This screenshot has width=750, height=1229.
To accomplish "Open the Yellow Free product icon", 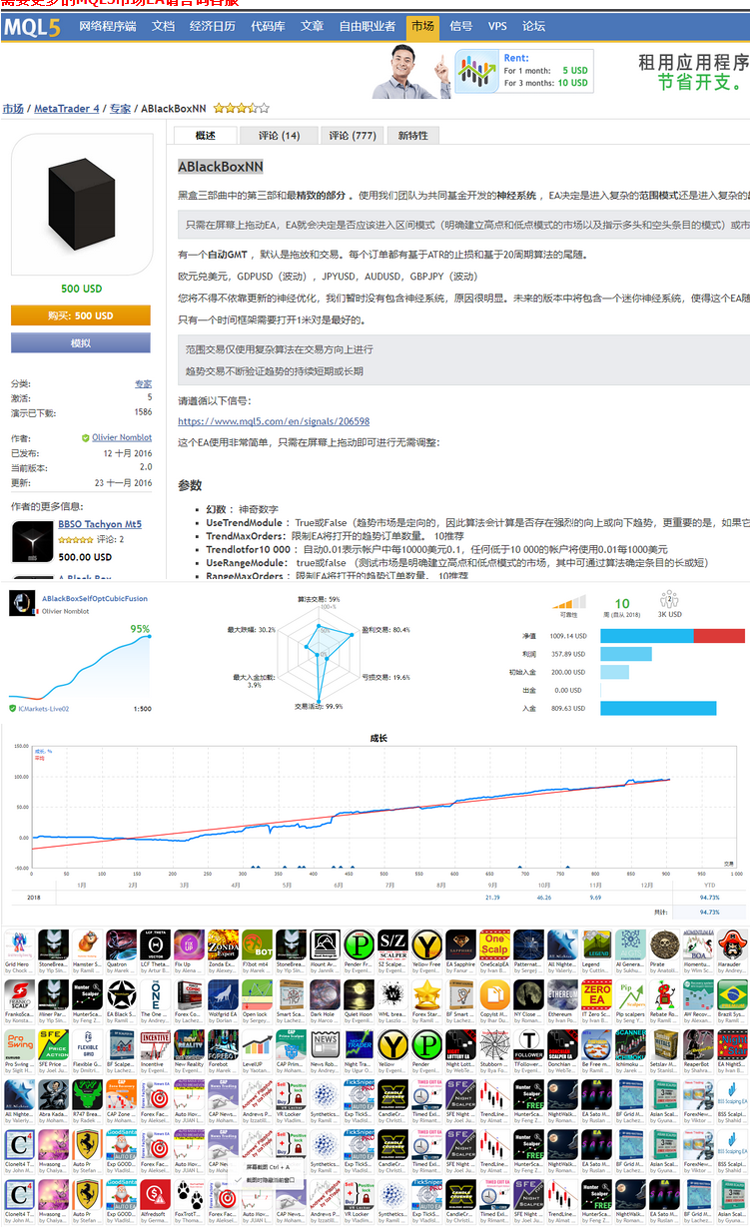I will (428, 944).
